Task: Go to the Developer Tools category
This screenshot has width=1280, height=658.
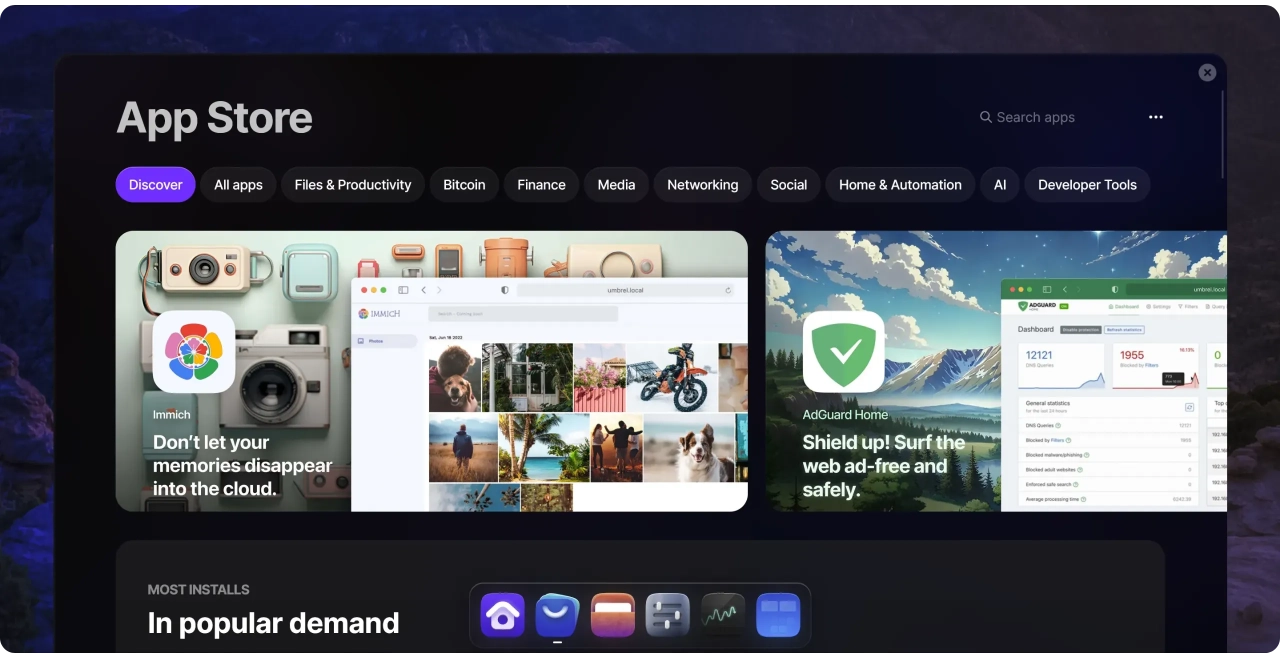Action: (1087, 185)
